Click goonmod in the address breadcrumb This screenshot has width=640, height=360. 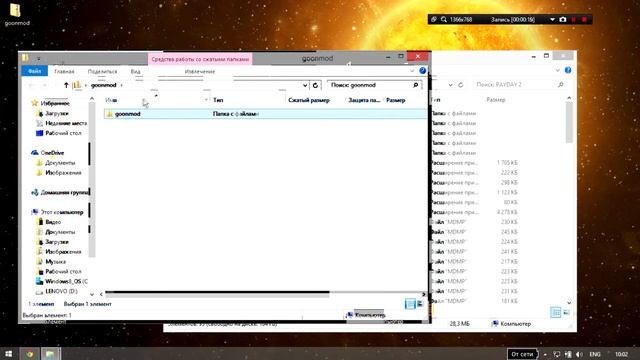click(x=103, y=85)
